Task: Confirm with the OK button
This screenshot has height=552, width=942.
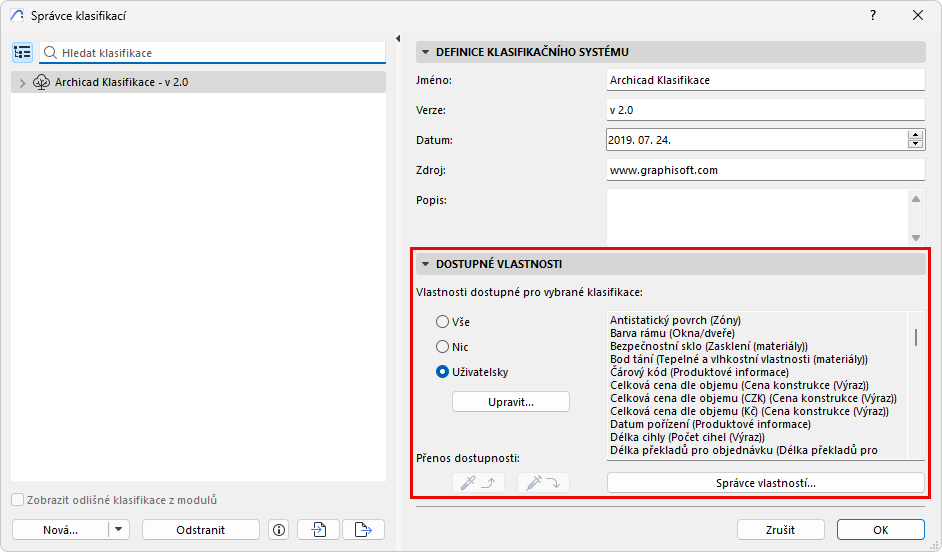Action: (x=881, y=530)
